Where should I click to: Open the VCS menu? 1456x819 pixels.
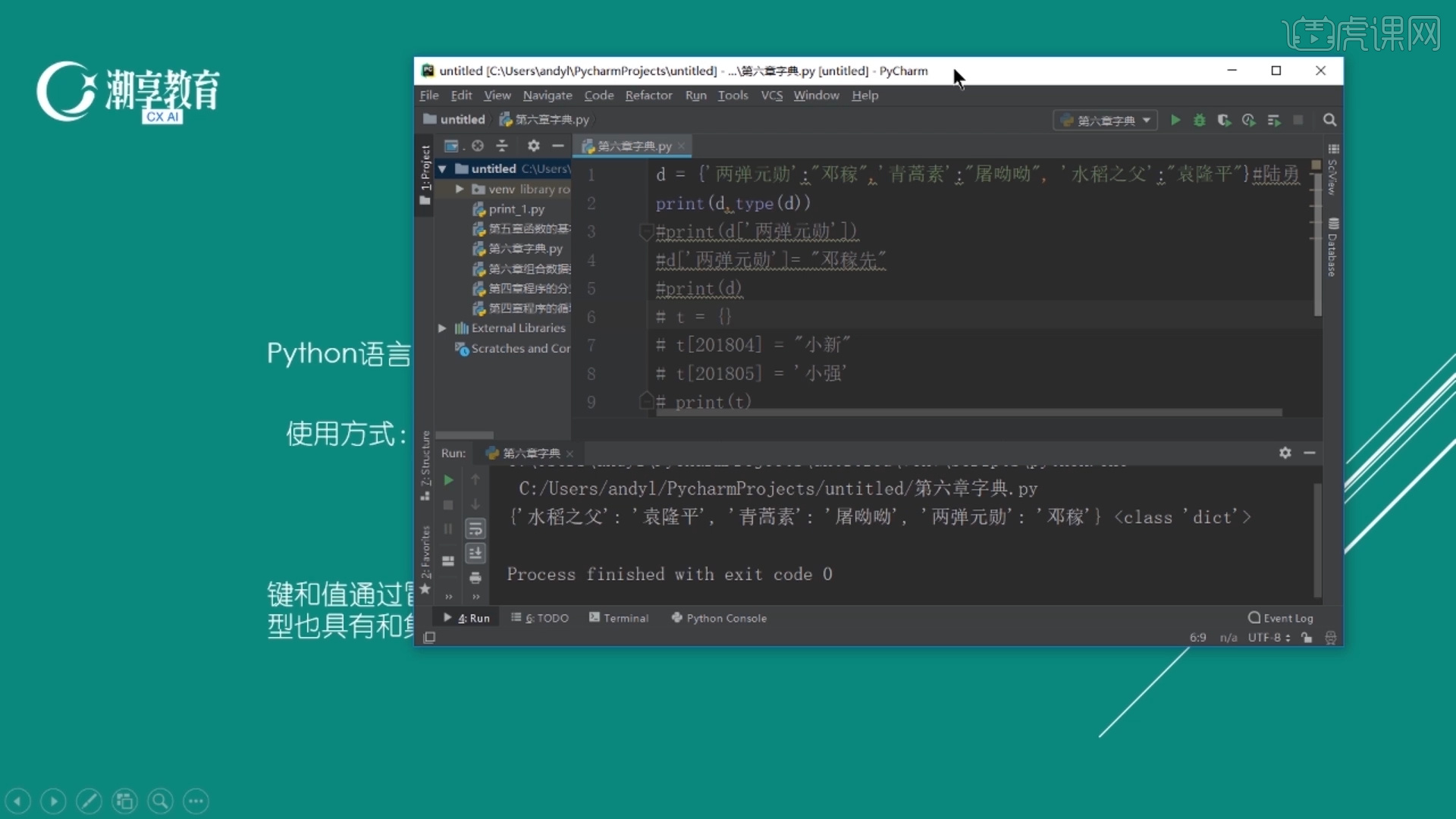click(x=772, y=95)
